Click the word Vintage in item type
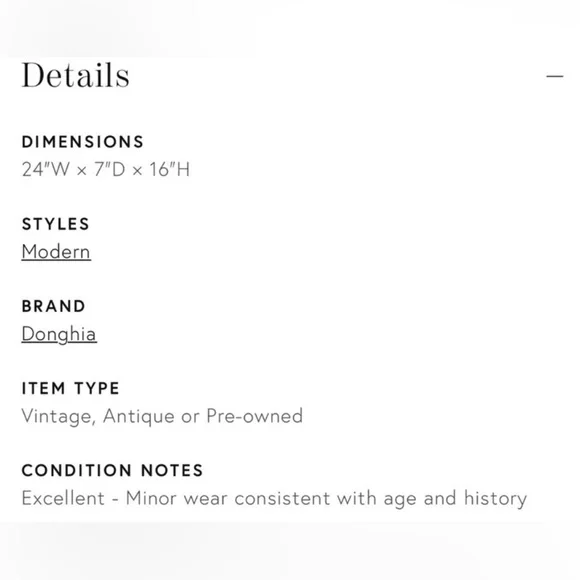 point(59,417)
